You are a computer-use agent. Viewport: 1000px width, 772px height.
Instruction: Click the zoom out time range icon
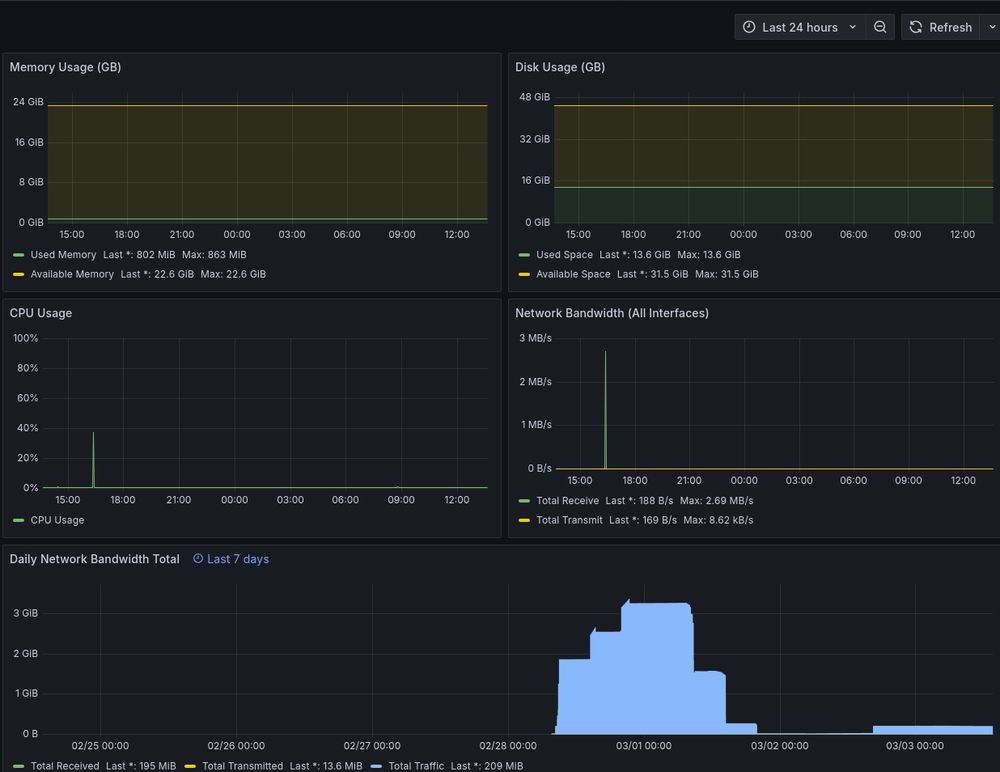coord(880,27)
